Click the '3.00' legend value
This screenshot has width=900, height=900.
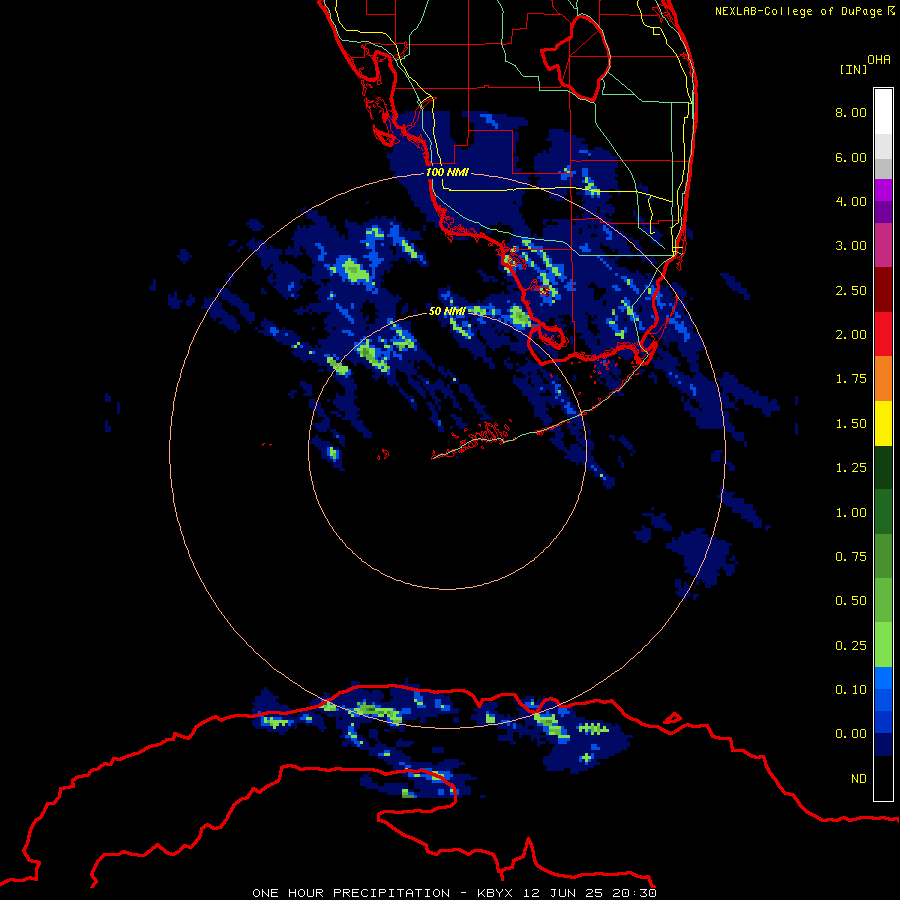click(x=851, y=246)
